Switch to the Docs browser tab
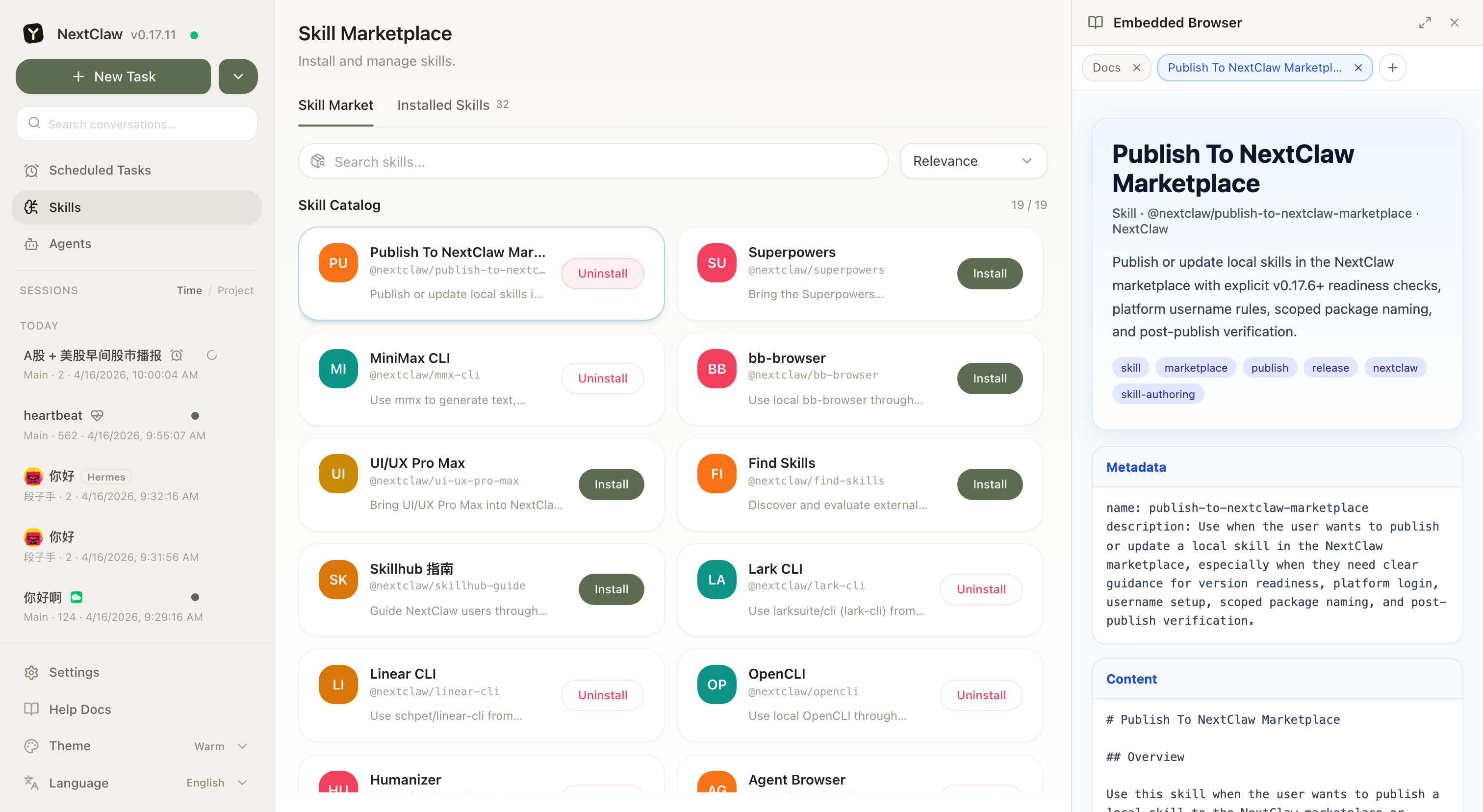The image size is (1483, 812). click(x=1106, y=67)
